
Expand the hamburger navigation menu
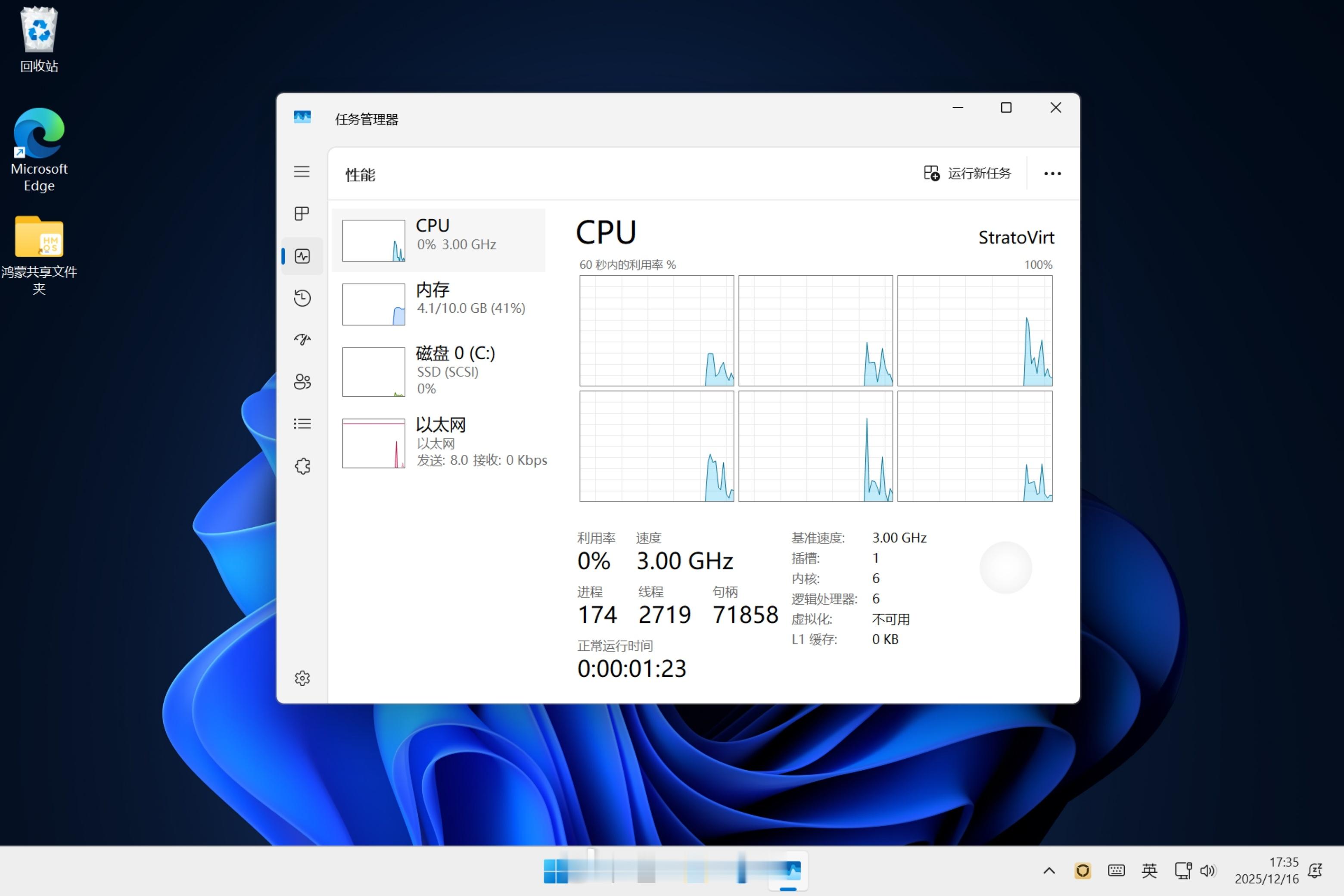[302, 171]
